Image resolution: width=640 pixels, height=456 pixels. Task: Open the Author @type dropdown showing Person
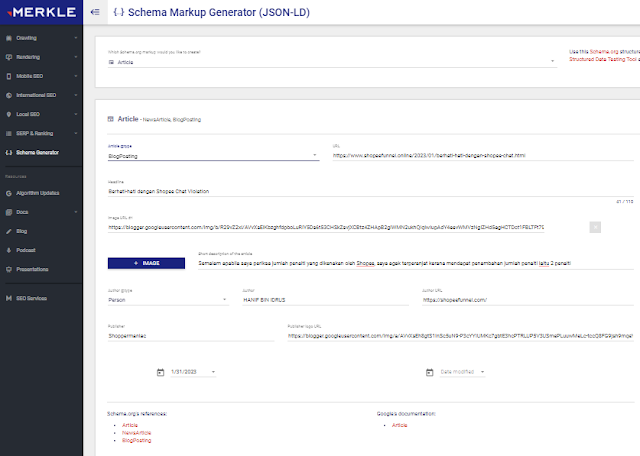[x=168, y=300]
